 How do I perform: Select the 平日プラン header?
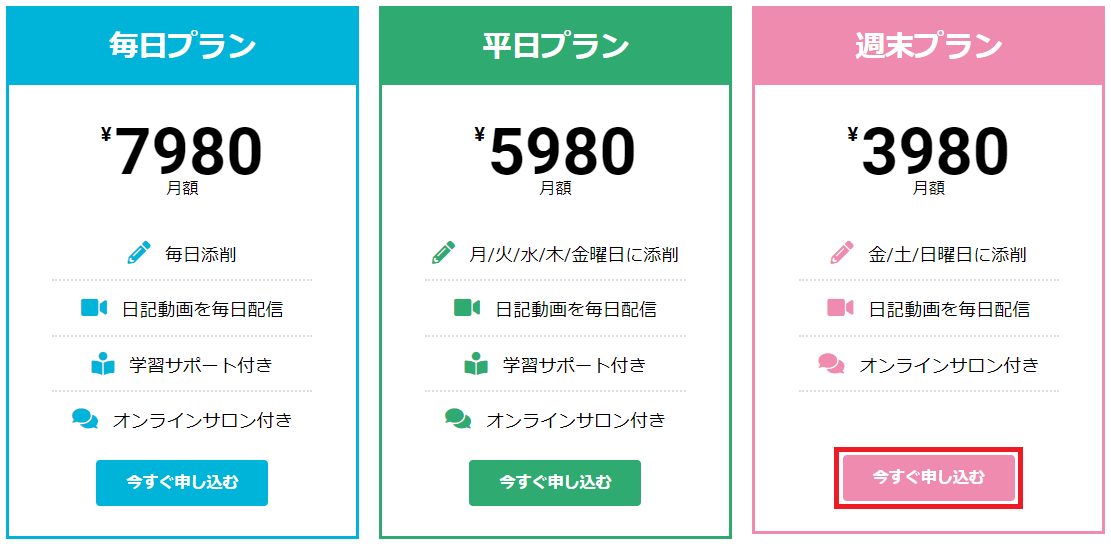(x=555, y=46)
